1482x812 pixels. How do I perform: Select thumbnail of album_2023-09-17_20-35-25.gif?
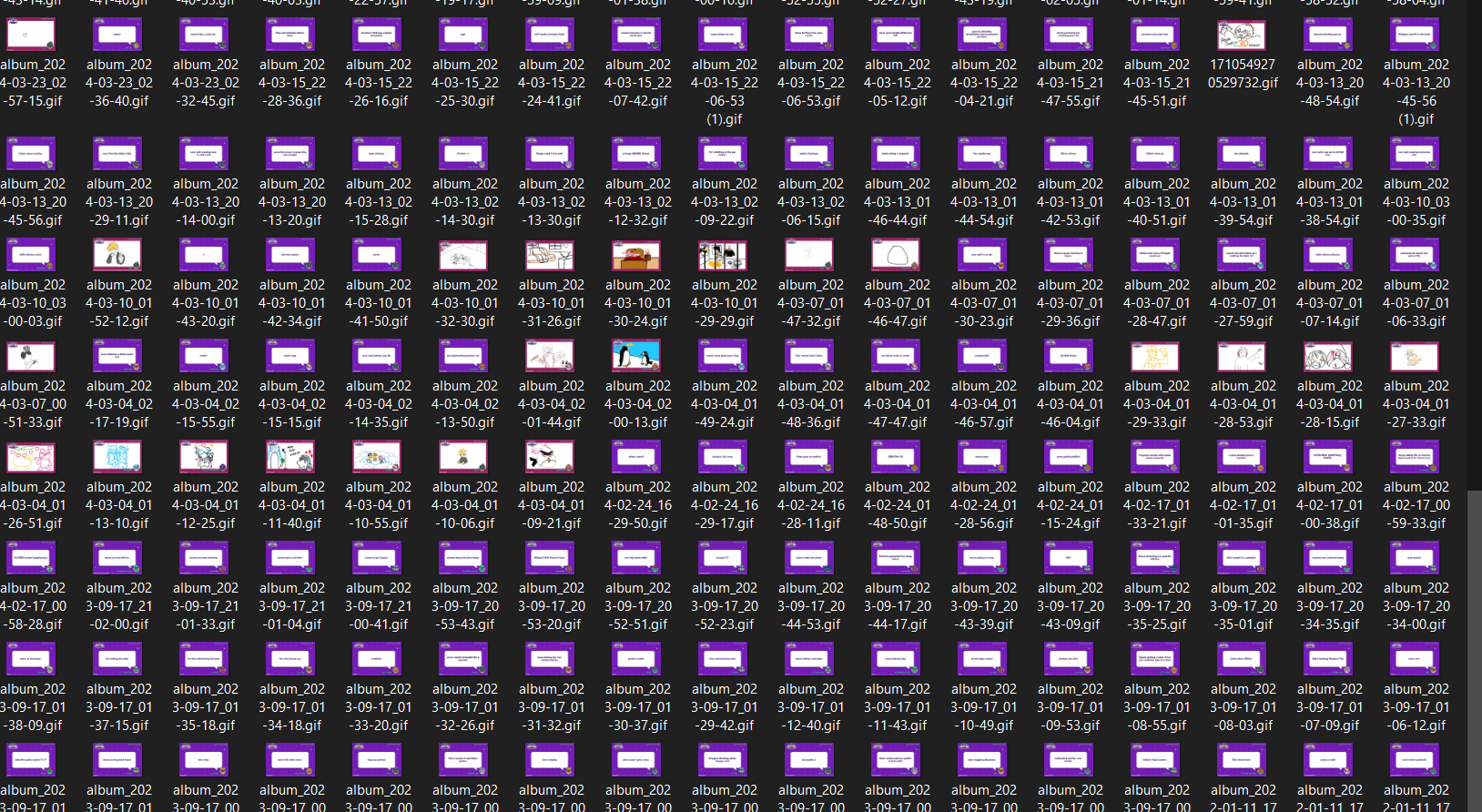(1155, 558)
